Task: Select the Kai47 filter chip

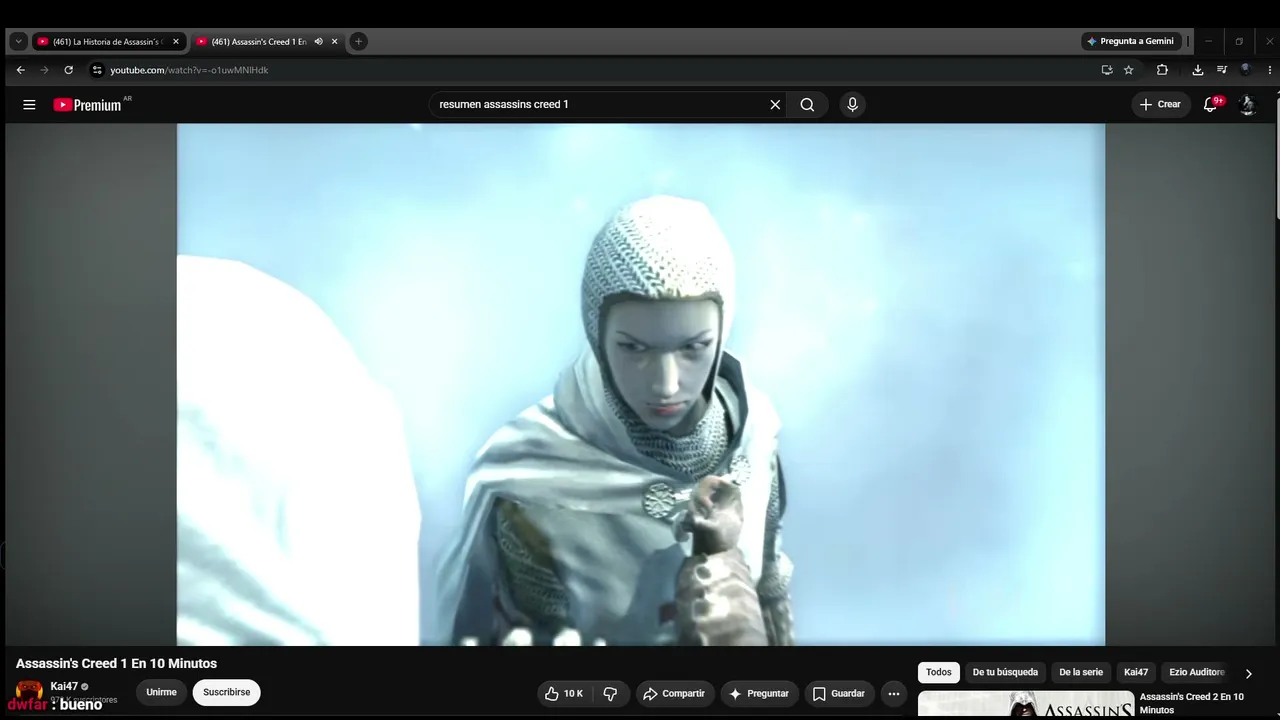Action: 1136,672
